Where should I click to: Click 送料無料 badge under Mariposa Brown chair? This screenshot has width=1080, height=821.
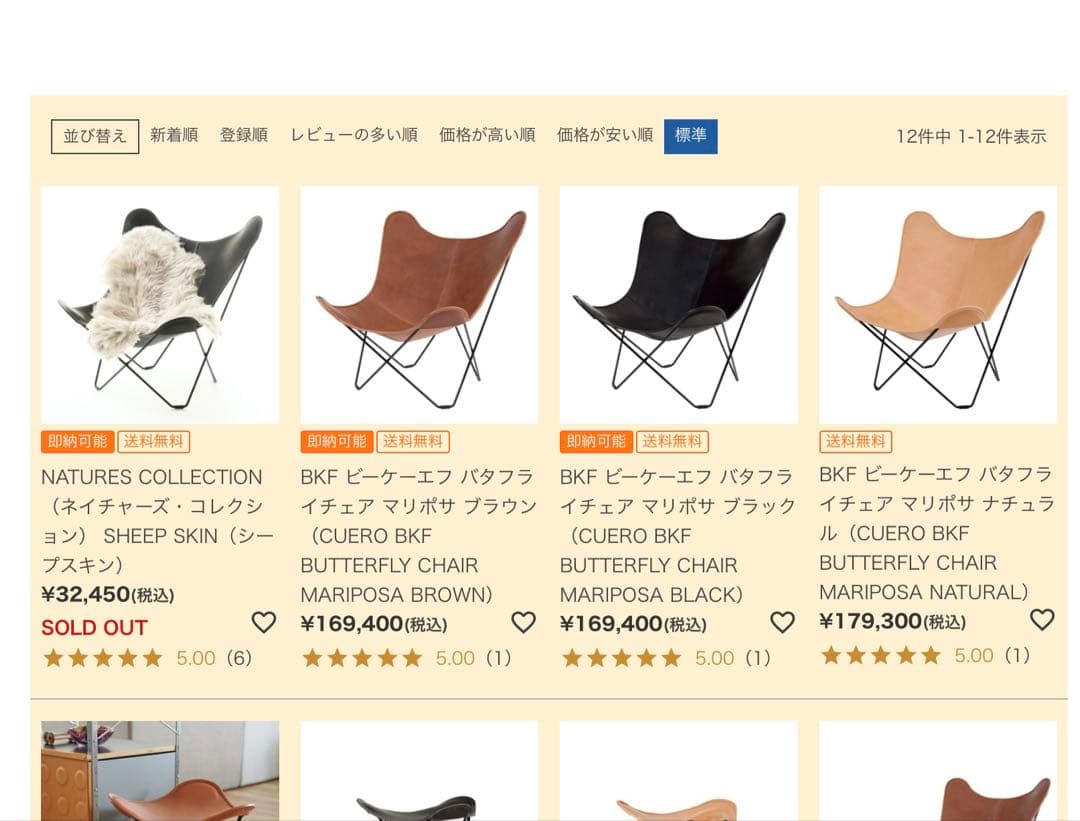(413, 441)
